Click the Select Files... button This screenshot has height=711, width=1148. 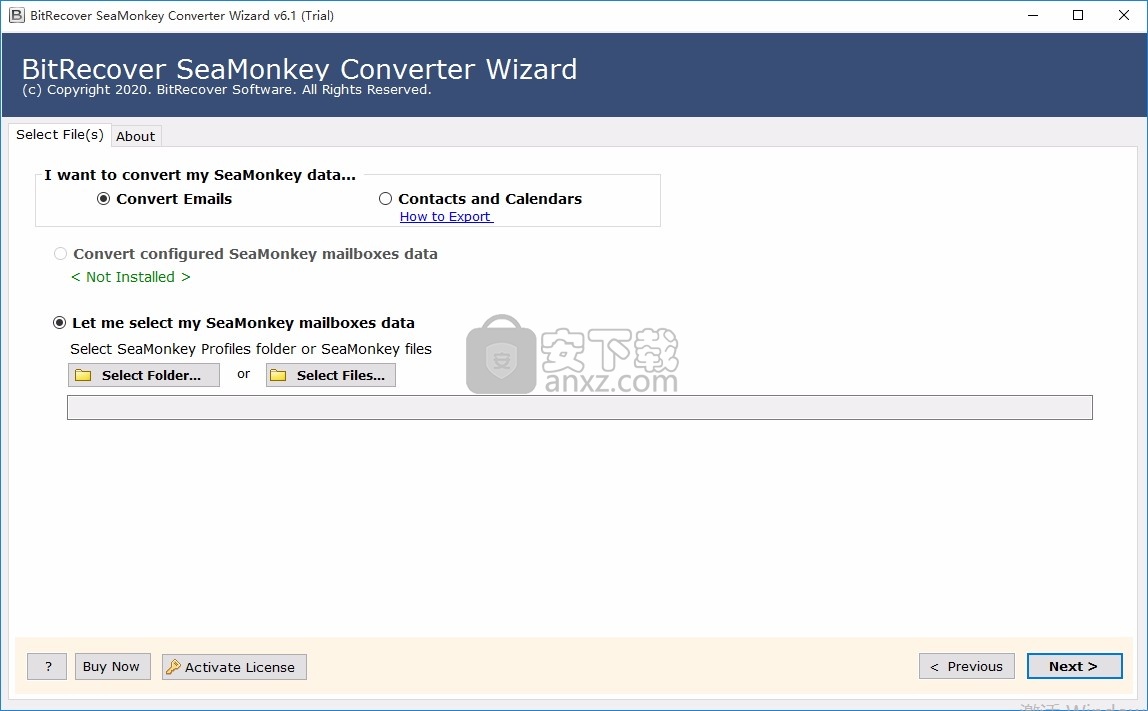(x=331, y=375)
